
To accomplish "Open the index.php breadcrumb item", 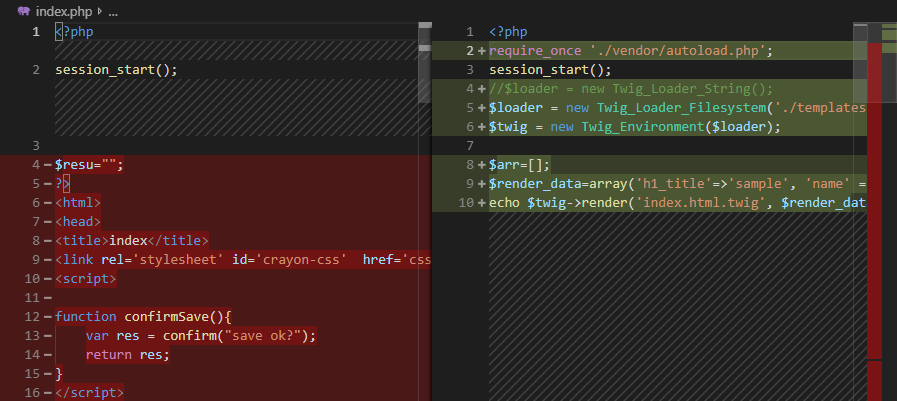I will point(63,11).
